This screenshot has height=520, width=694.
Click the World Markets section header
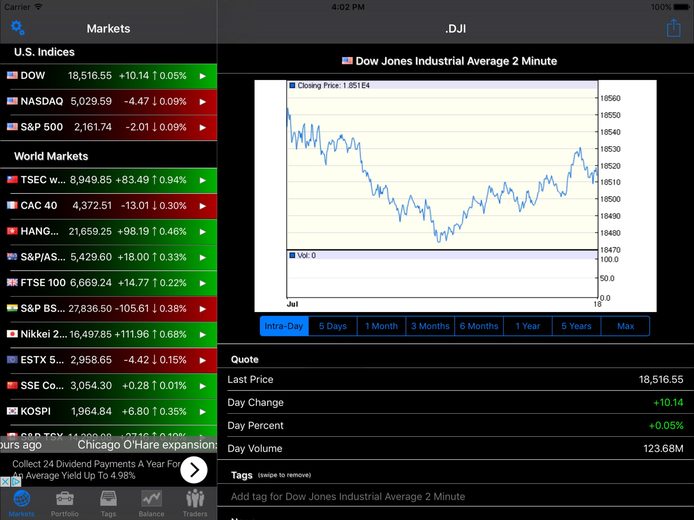click(51, 156)
